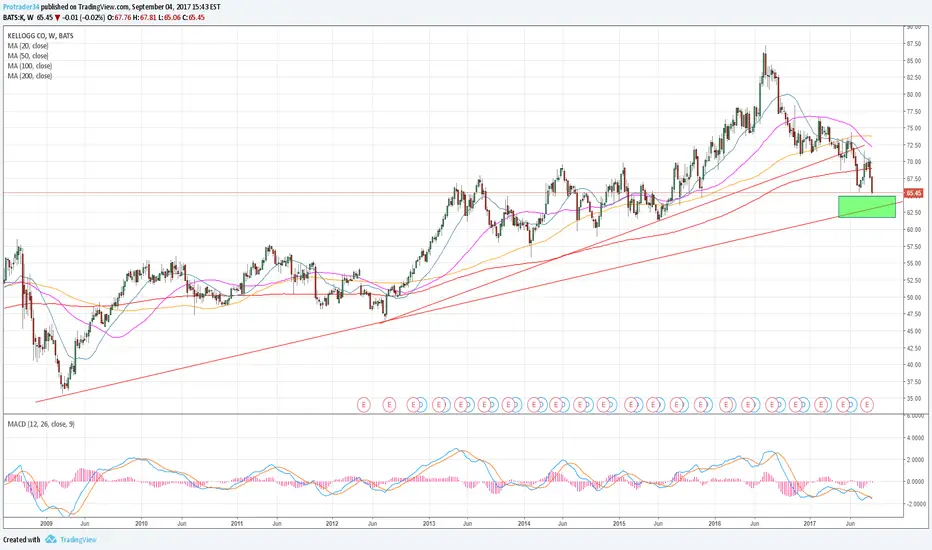Click the red down-arrow price change indicator
Screen dimensions: 932x550
tap(58, 18)
